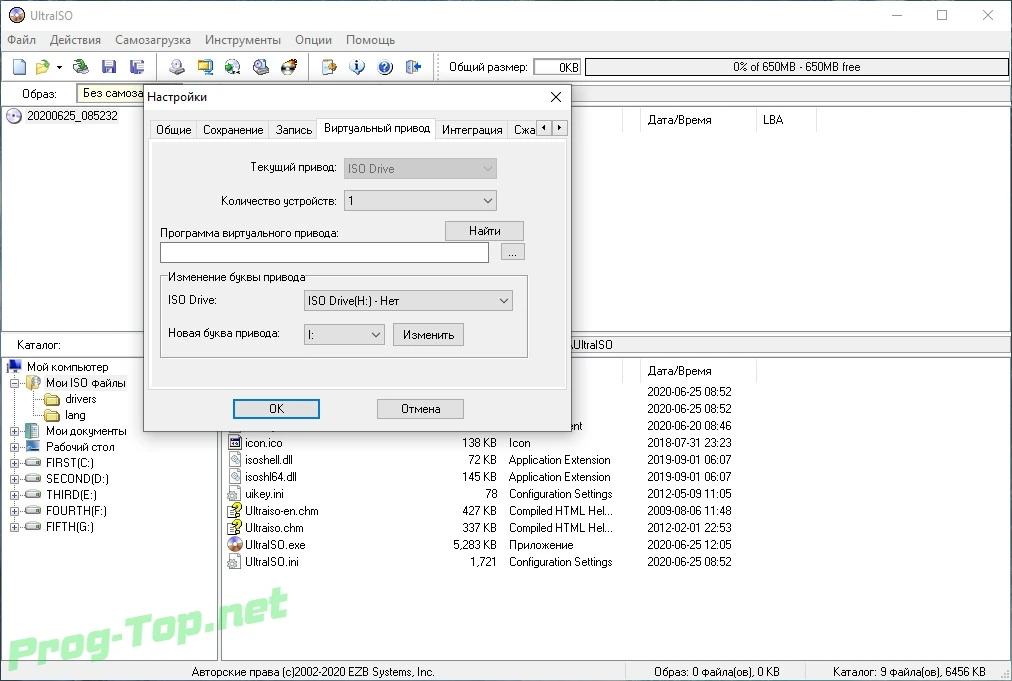Click the Make CD/DVD image icon

pyautogui.click(x=177, y=66)
